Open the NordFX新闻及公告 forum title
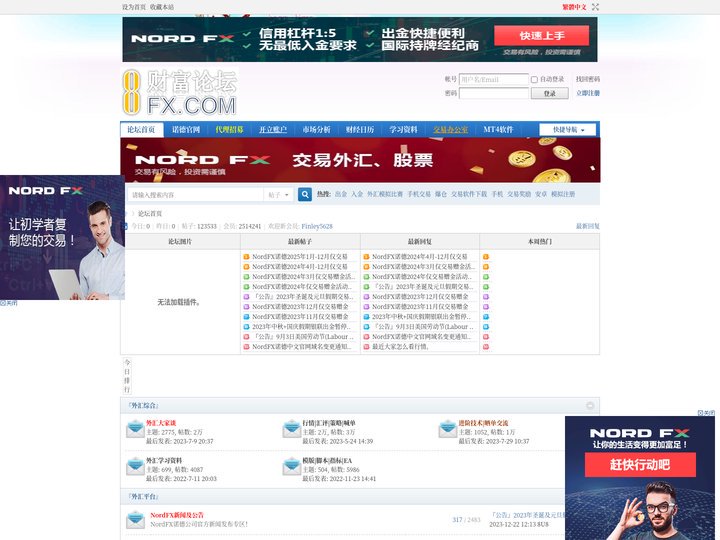The height and width of the screenshot is (540, 720). pyautogui.click(x=177, y=515)
